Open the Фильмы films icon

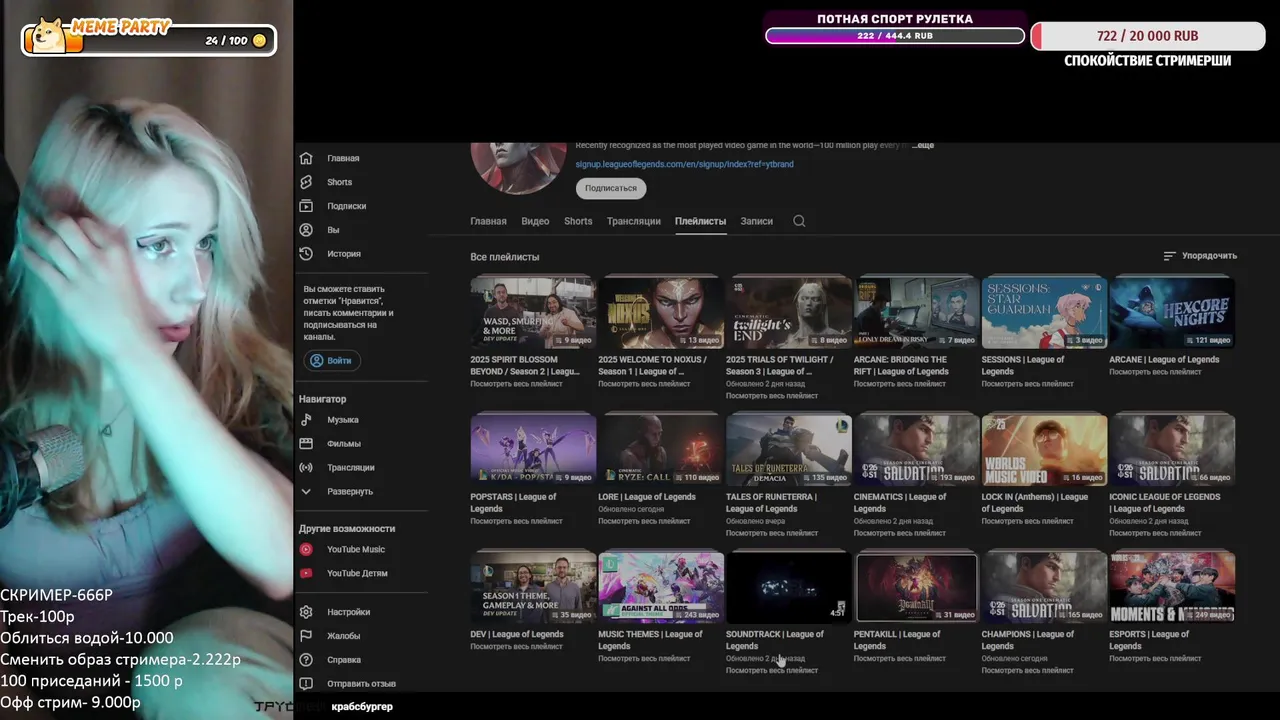[x=306, y=444]
